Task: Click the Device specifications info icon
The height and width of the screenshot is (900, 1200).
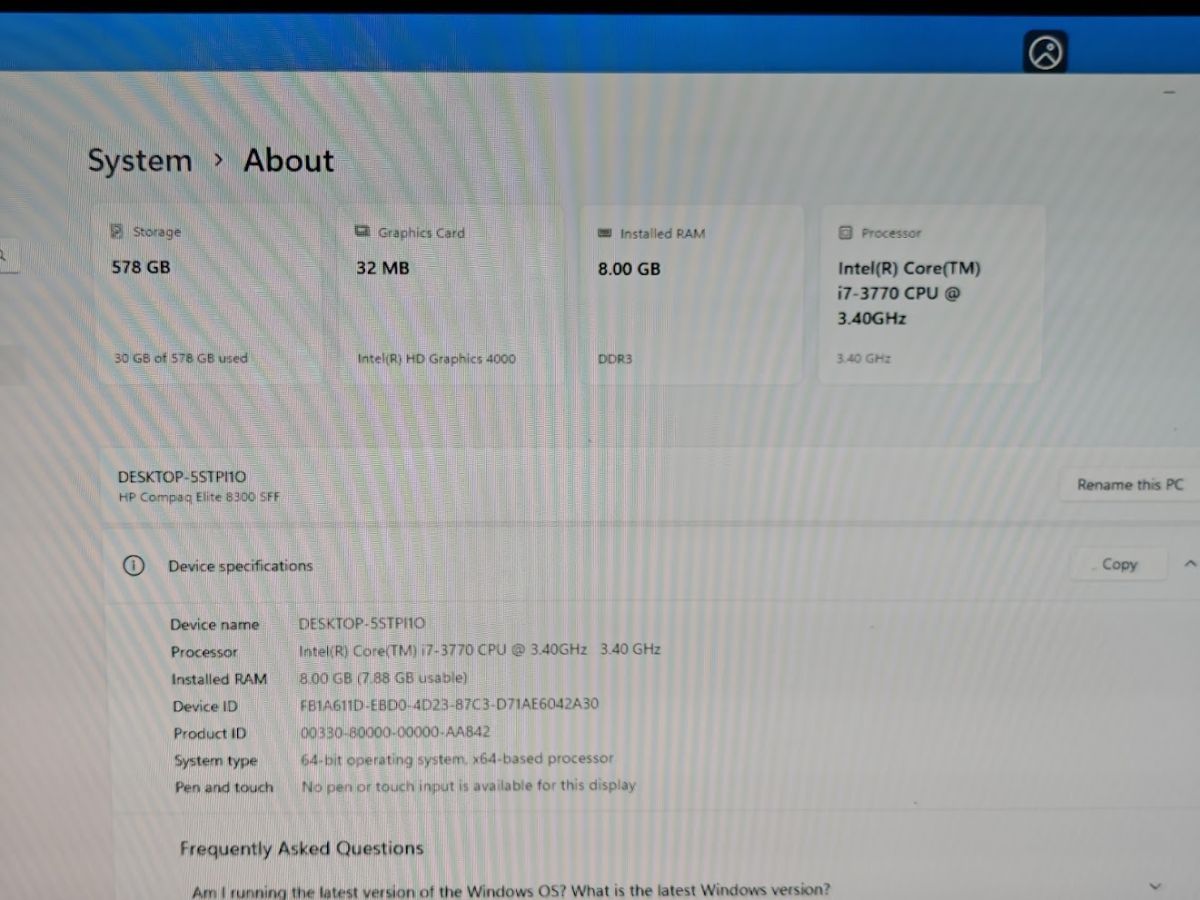Action: 133,565
